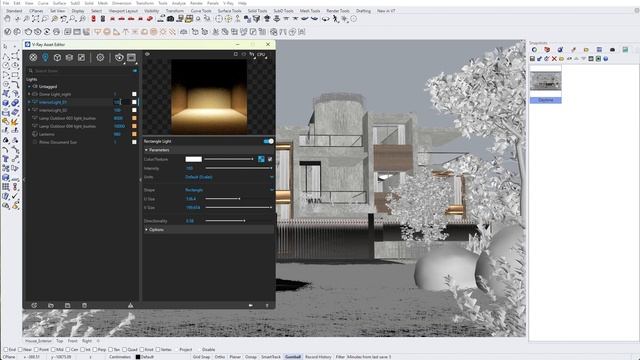The width and height of the screenshot is (640, 360).
Task: Open the Geometry category icon in Asset Editor
Action: point(57,58)
